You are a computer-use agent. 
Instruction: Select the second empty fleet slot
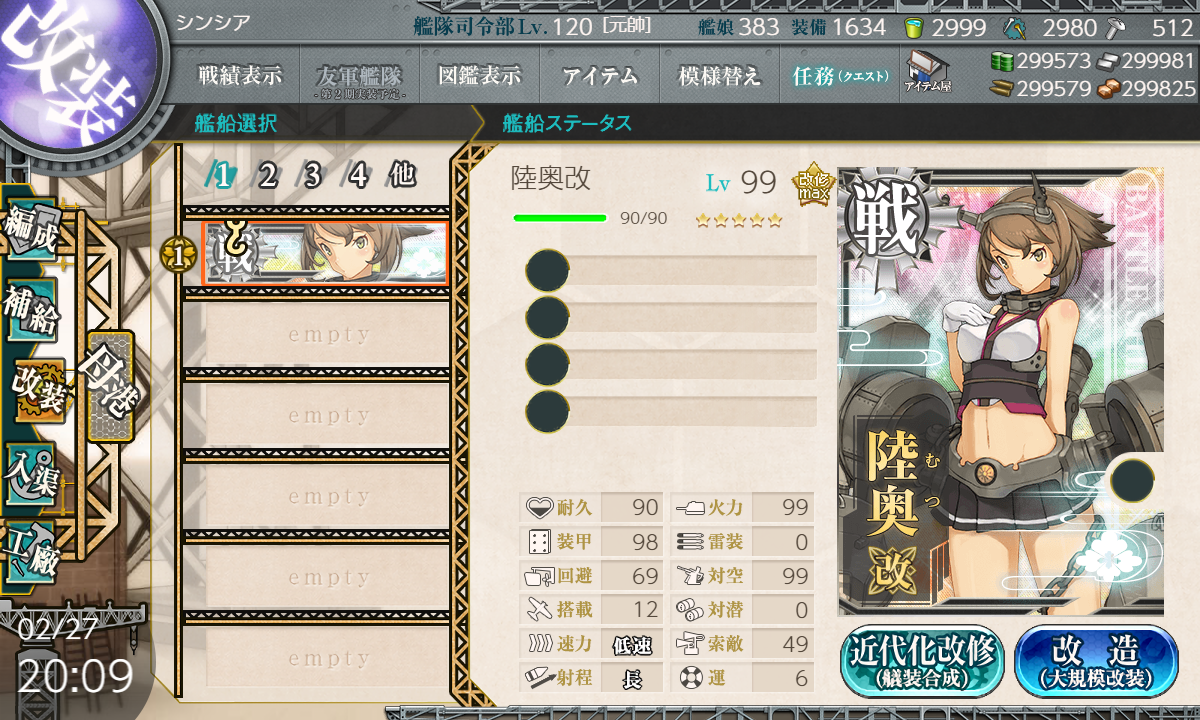click(x=317, y=415)
